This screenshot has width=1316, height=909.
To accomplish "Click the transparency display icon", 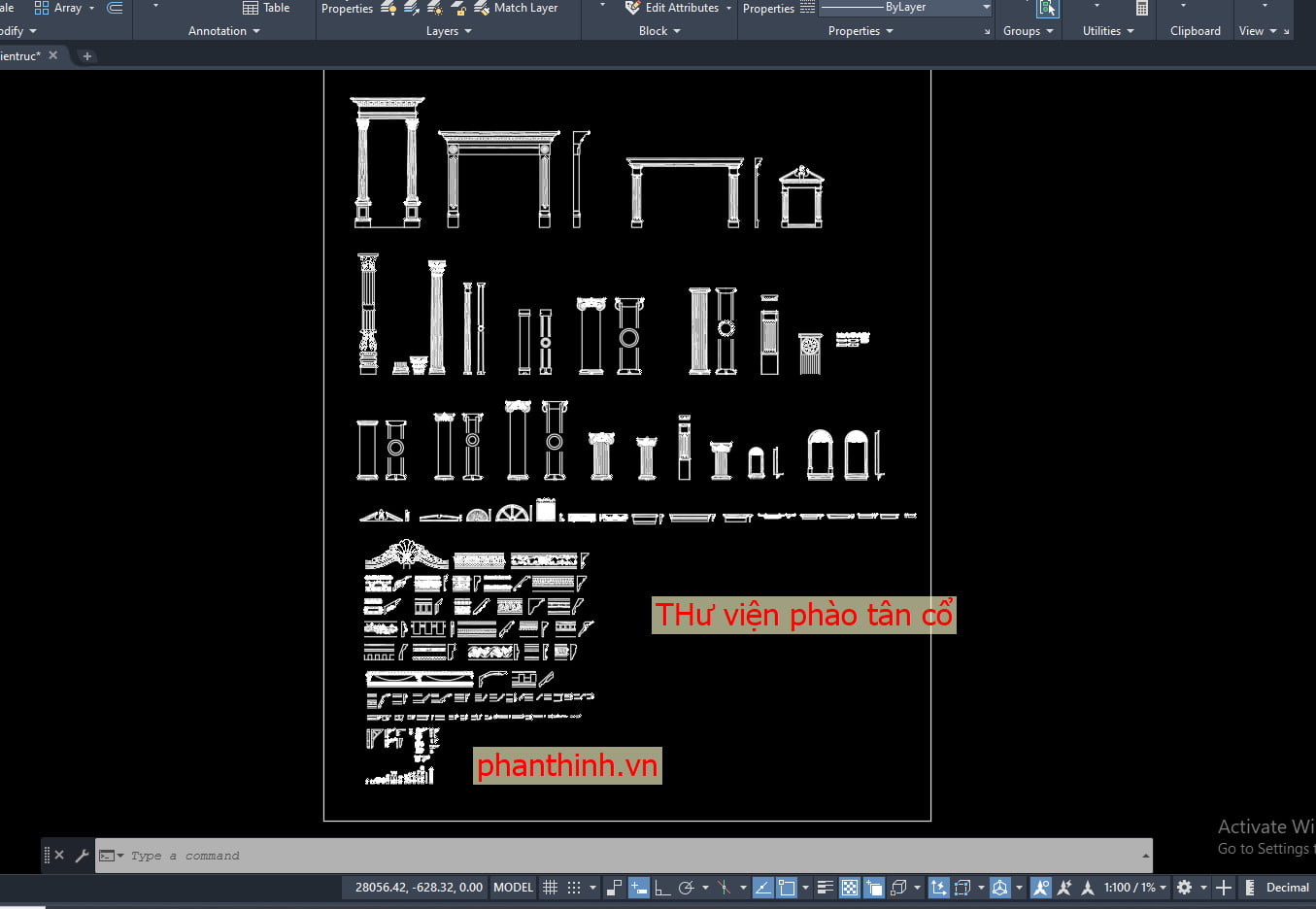I will (850, 888).
